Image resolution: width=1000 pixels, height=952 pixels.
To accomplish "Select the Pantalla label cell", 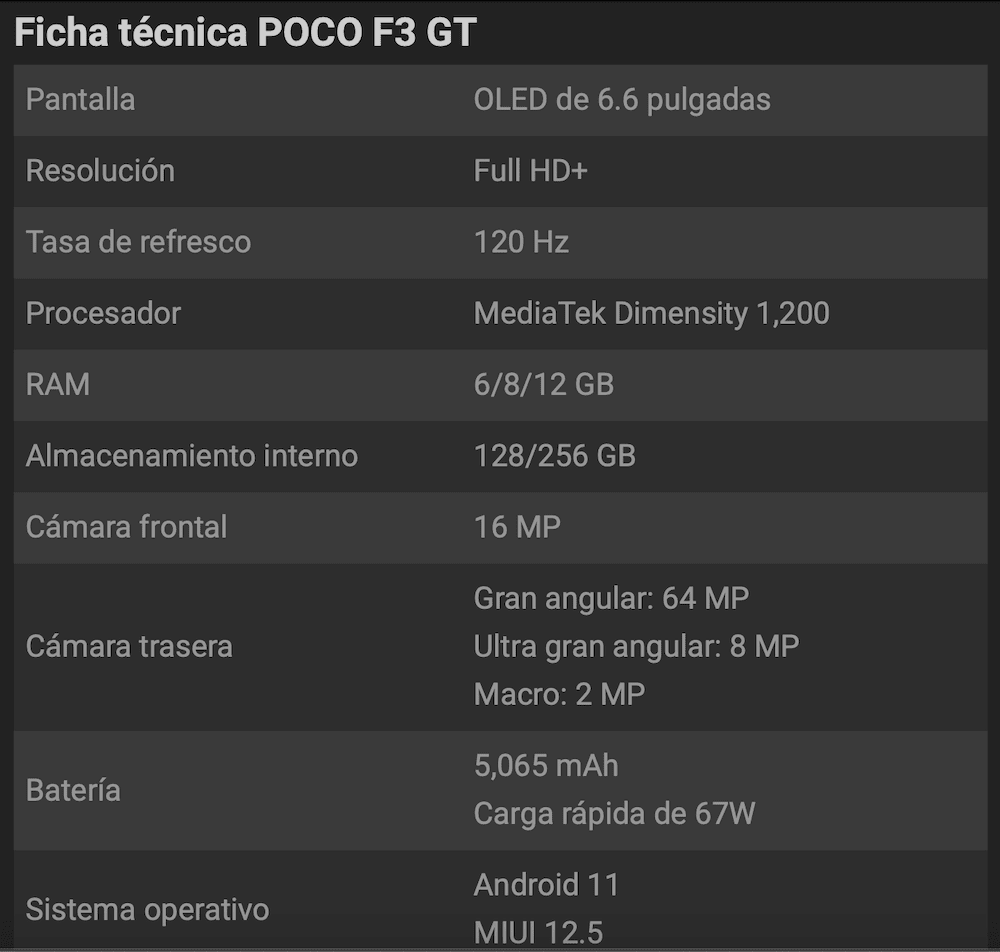I will (80, 100).
